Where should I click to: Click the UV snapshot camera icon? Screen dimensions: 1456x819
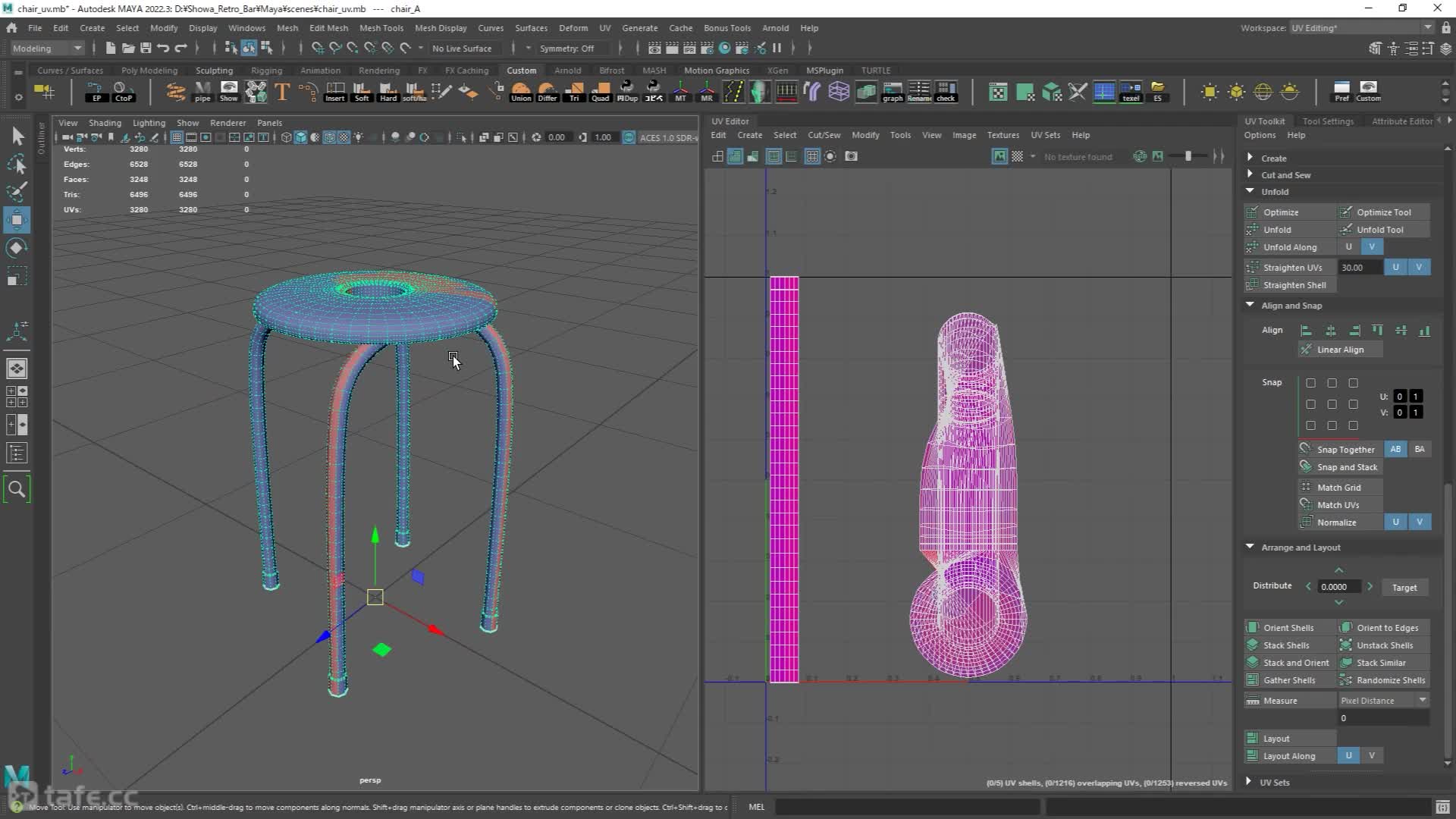coord(852,156)
